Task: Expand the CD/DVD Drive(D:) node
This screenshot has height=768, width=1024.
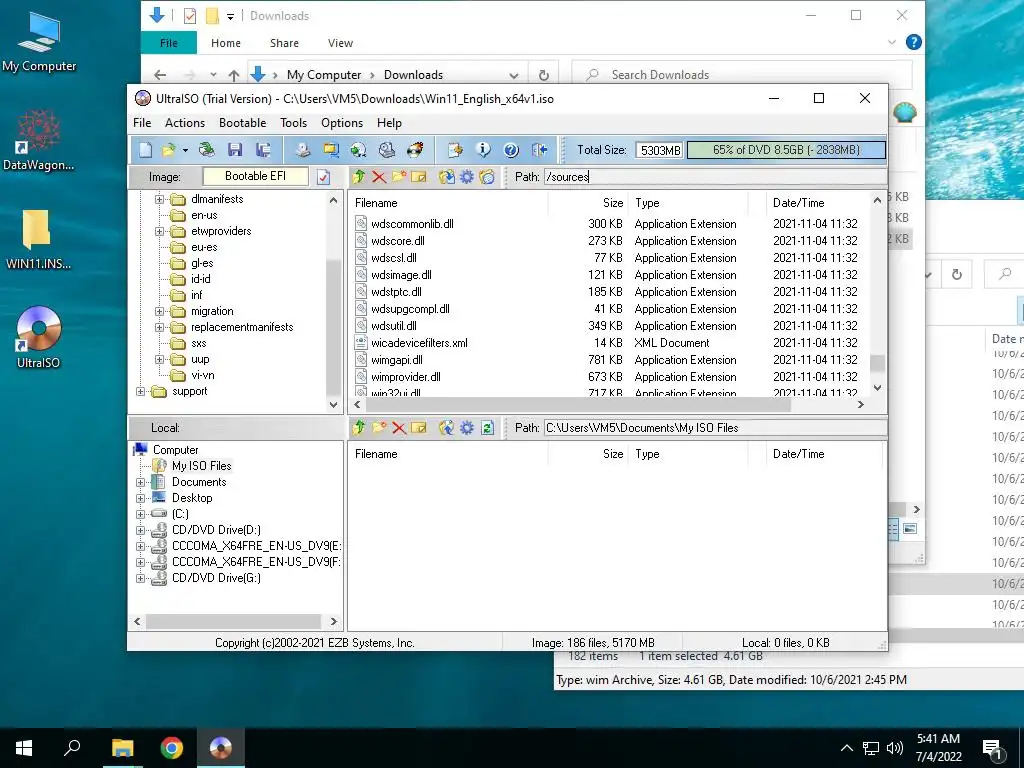Action: tap(140, 530)
